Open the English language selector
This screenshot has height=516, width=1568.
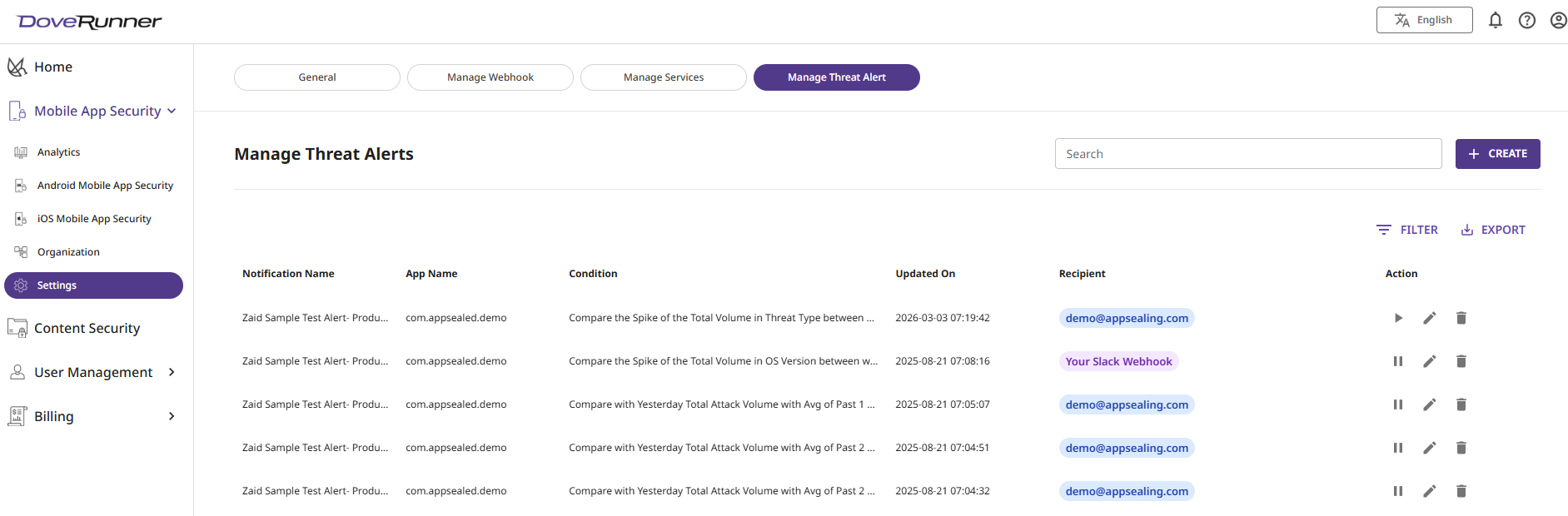point(1424,20)
